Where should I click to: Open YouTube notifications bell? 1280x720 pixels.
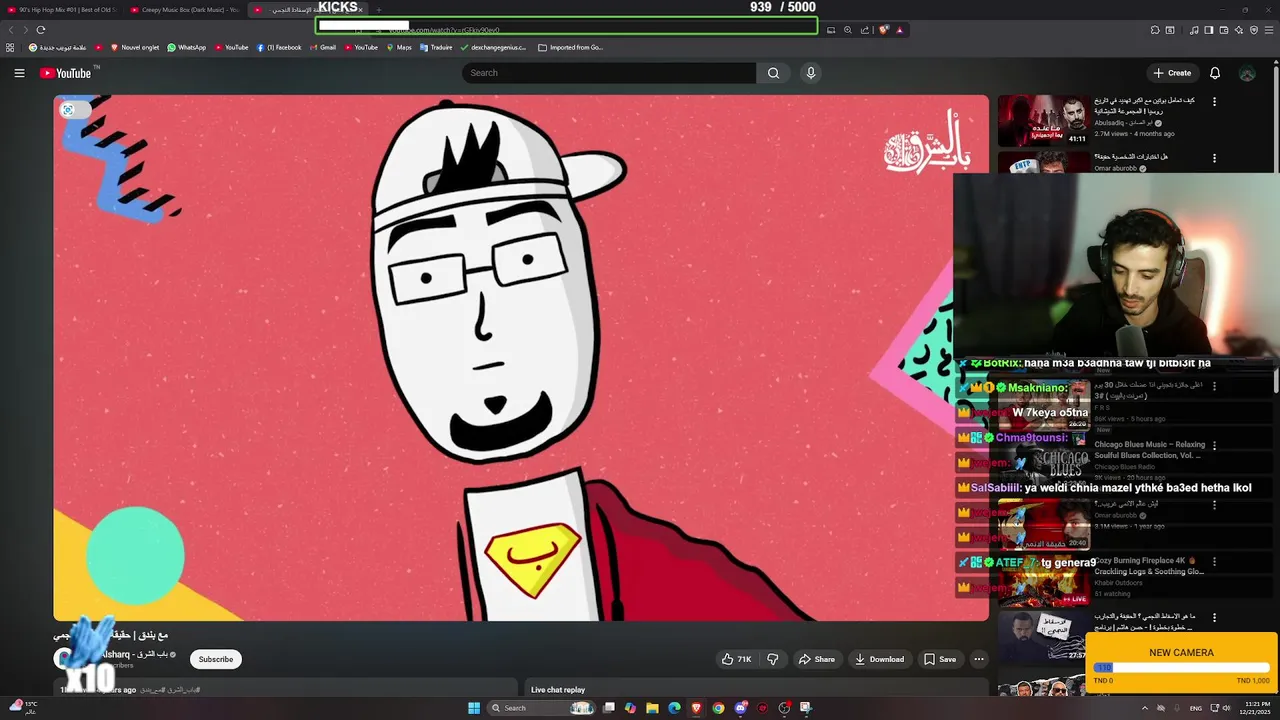coord(1215,73)
